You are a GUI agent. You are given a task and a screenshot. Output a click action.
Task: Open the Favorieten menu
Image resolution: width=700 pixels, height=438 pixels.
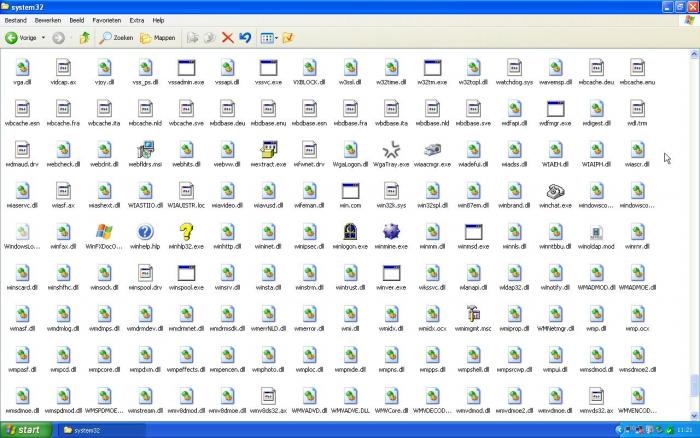[107, 20]
